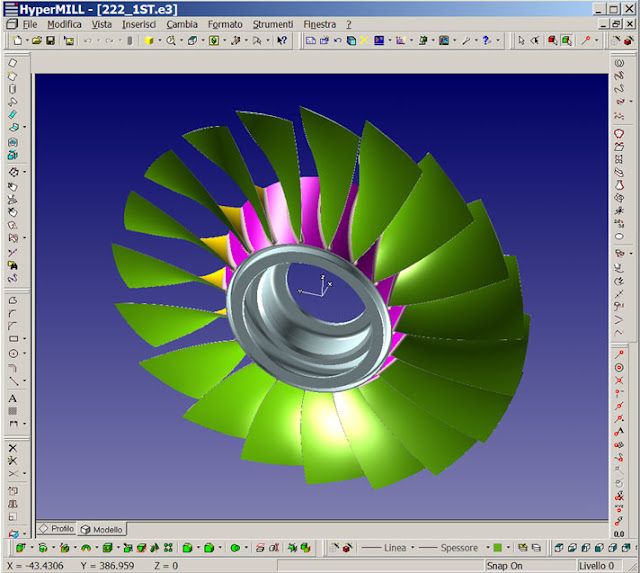Select the rectangle sketch tool in the left toolbar
This screenshot has height=573, width=640.
[x=13, y=339]
